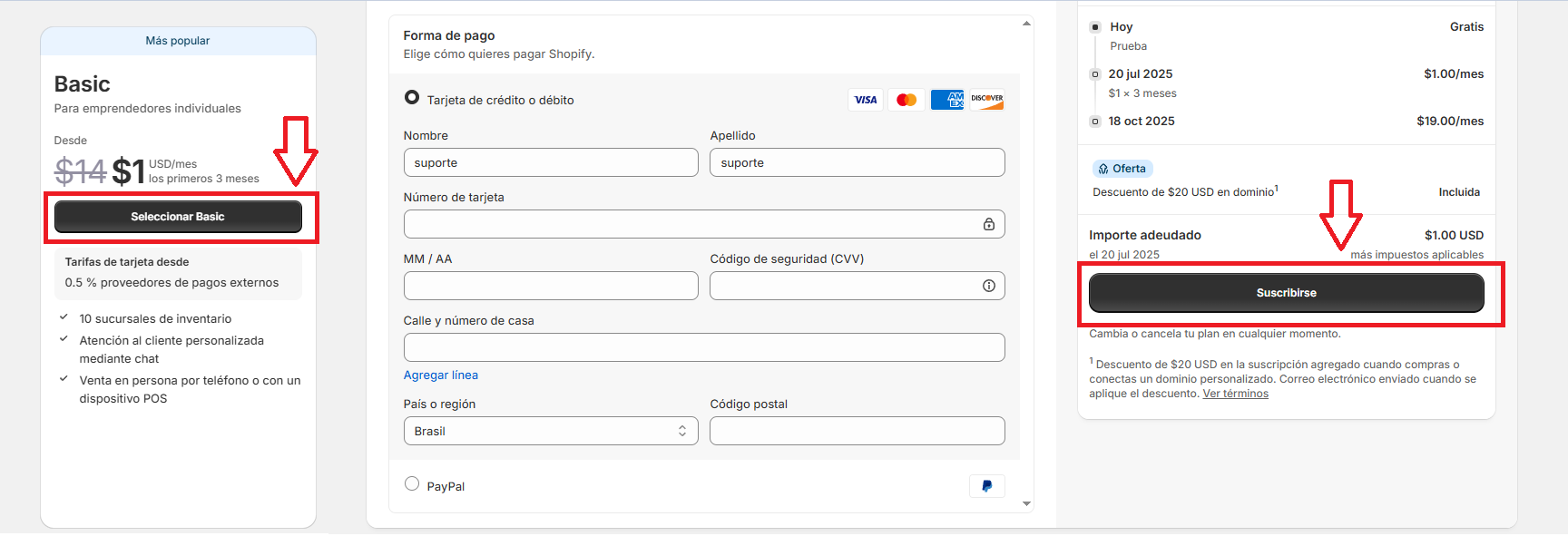Click the $1.00 USD amount

(1454, 236)
